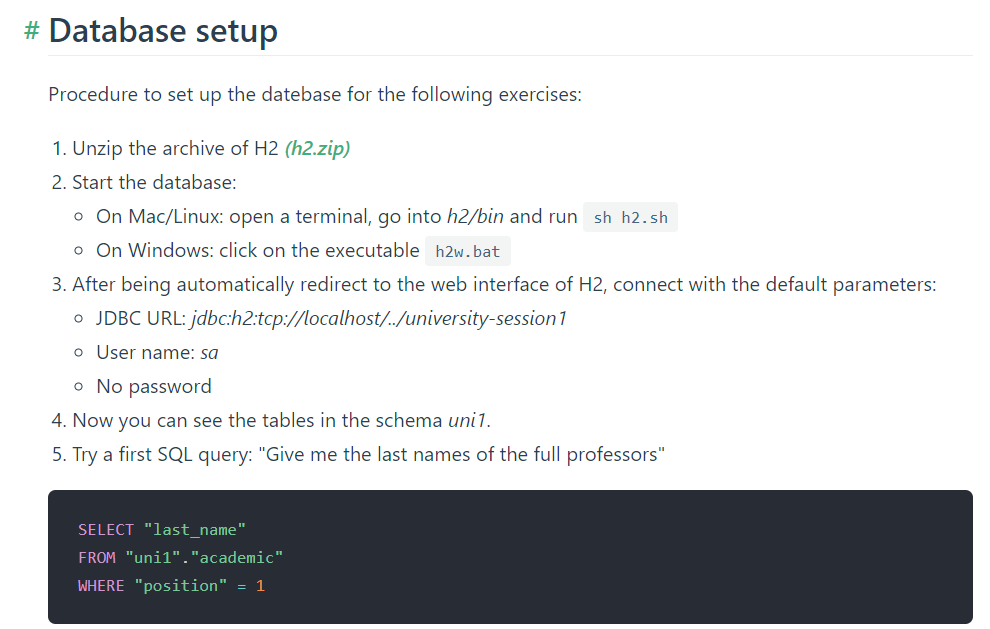Click the # anchor beside Database setup

[x=31, y=31]
